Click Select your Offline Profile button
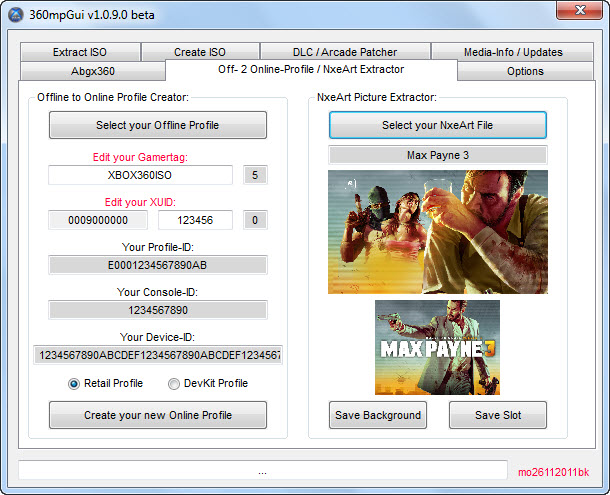 pos(158,125)
